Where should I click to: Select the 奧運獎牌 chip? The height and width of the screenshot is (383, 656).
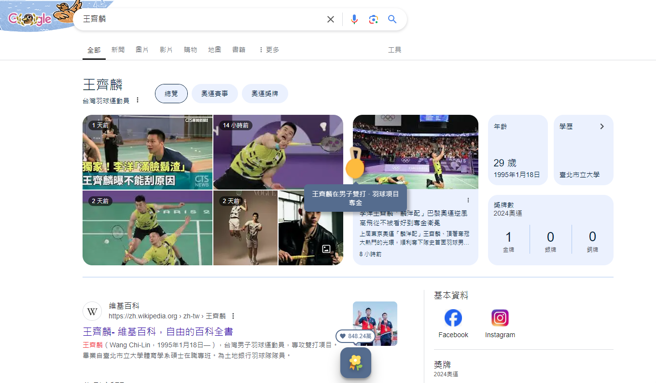tap(265, 93)
